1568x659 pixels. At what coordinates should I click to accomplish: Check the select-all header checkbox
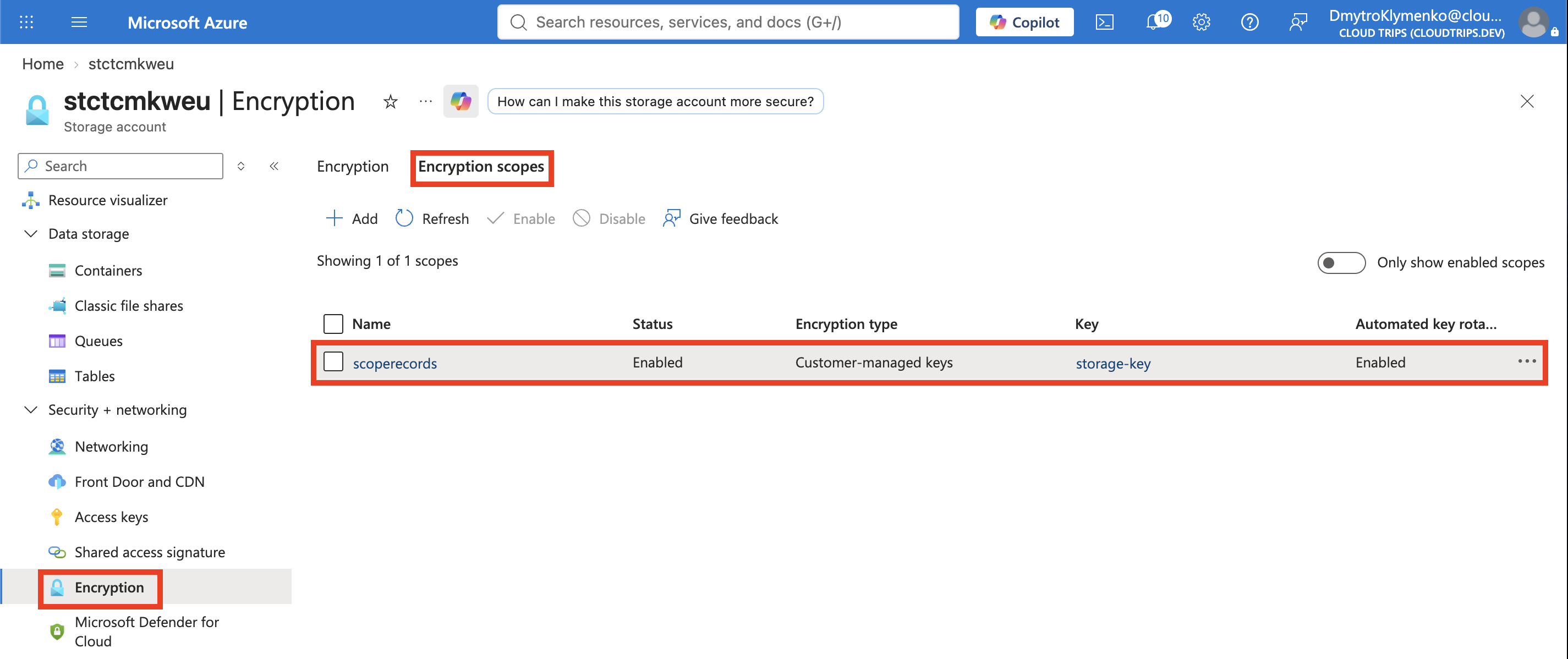pos(333,323)
